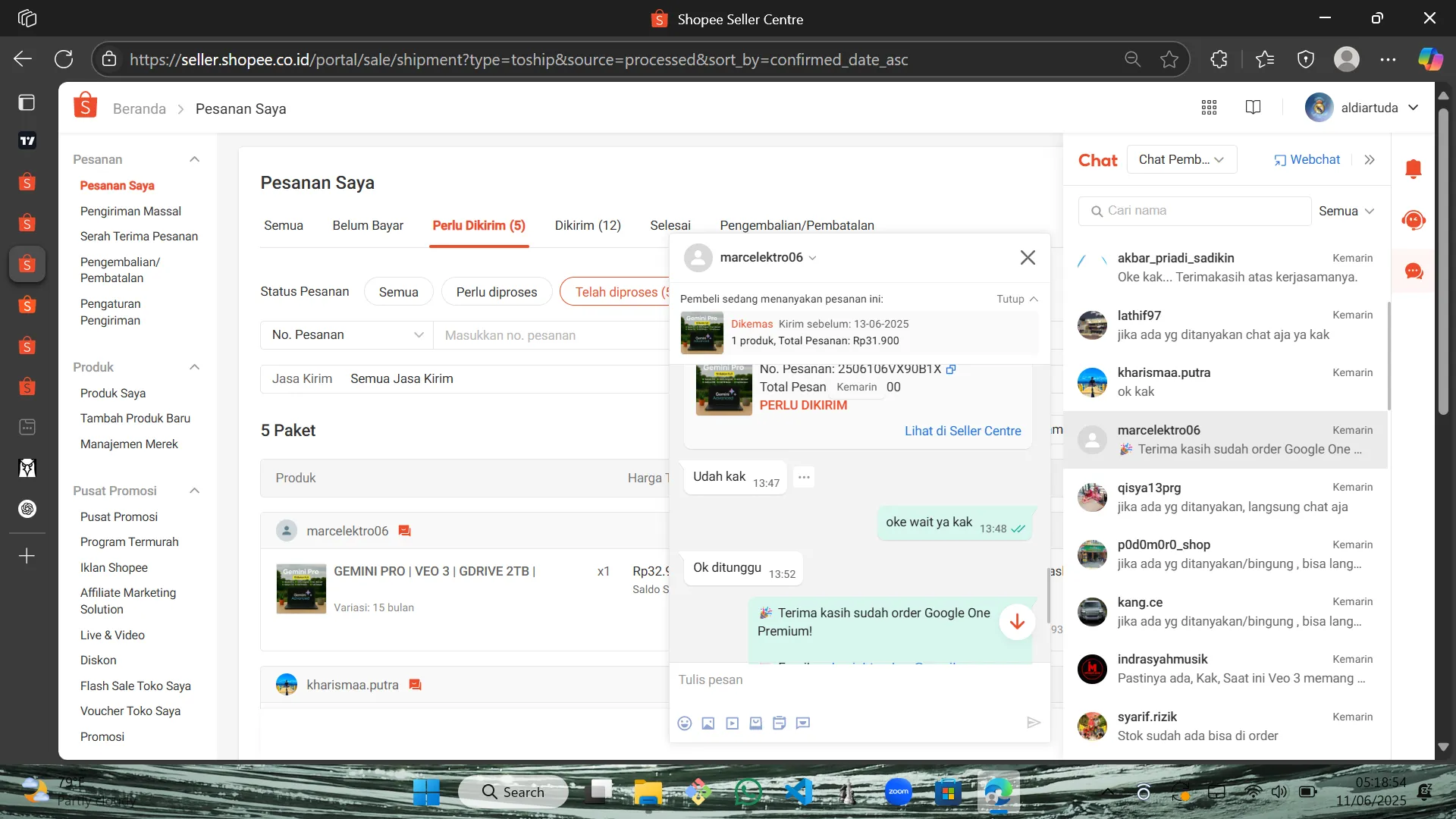Image resolution: width=1456 pixels, height=819 pixels.
Task: Expand the marcelektro06 chat header menu
Action: pos(813,258)
